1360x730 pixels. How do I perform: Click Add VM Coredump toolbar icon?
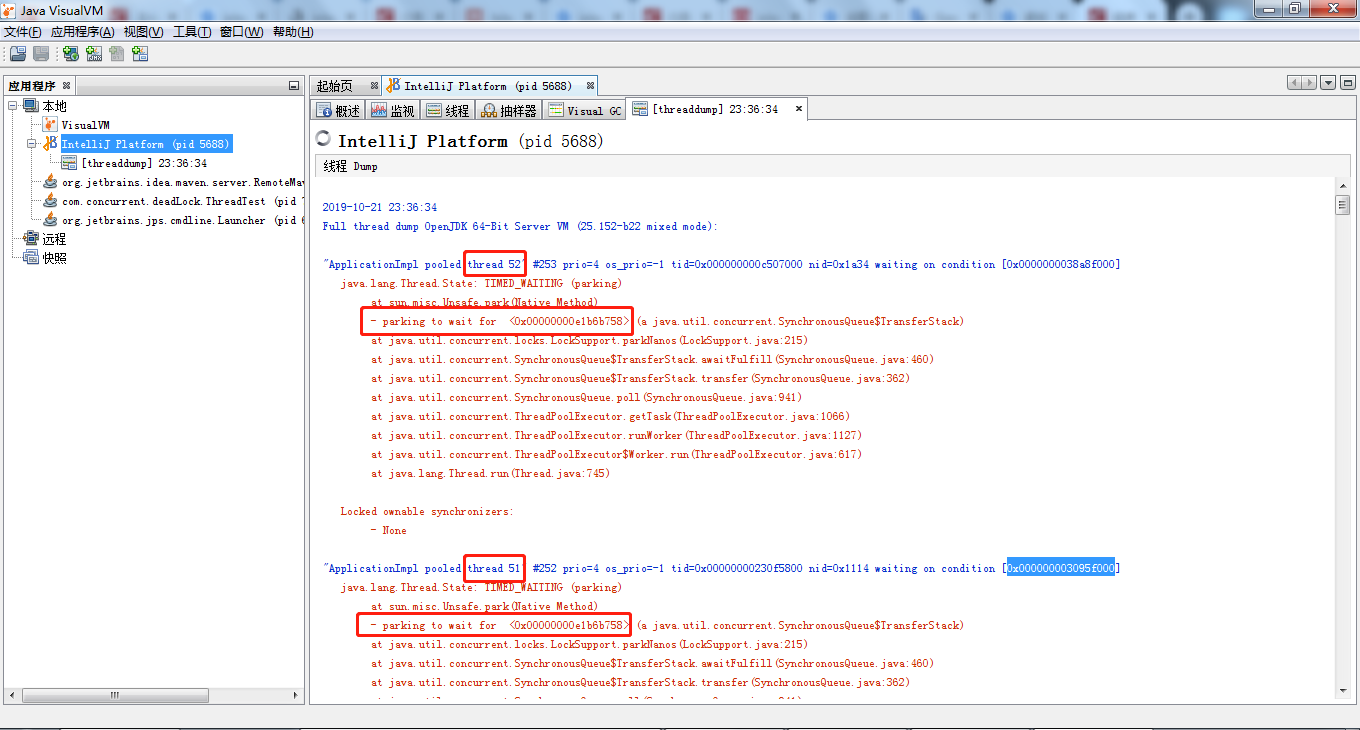(x=117, y=54)
